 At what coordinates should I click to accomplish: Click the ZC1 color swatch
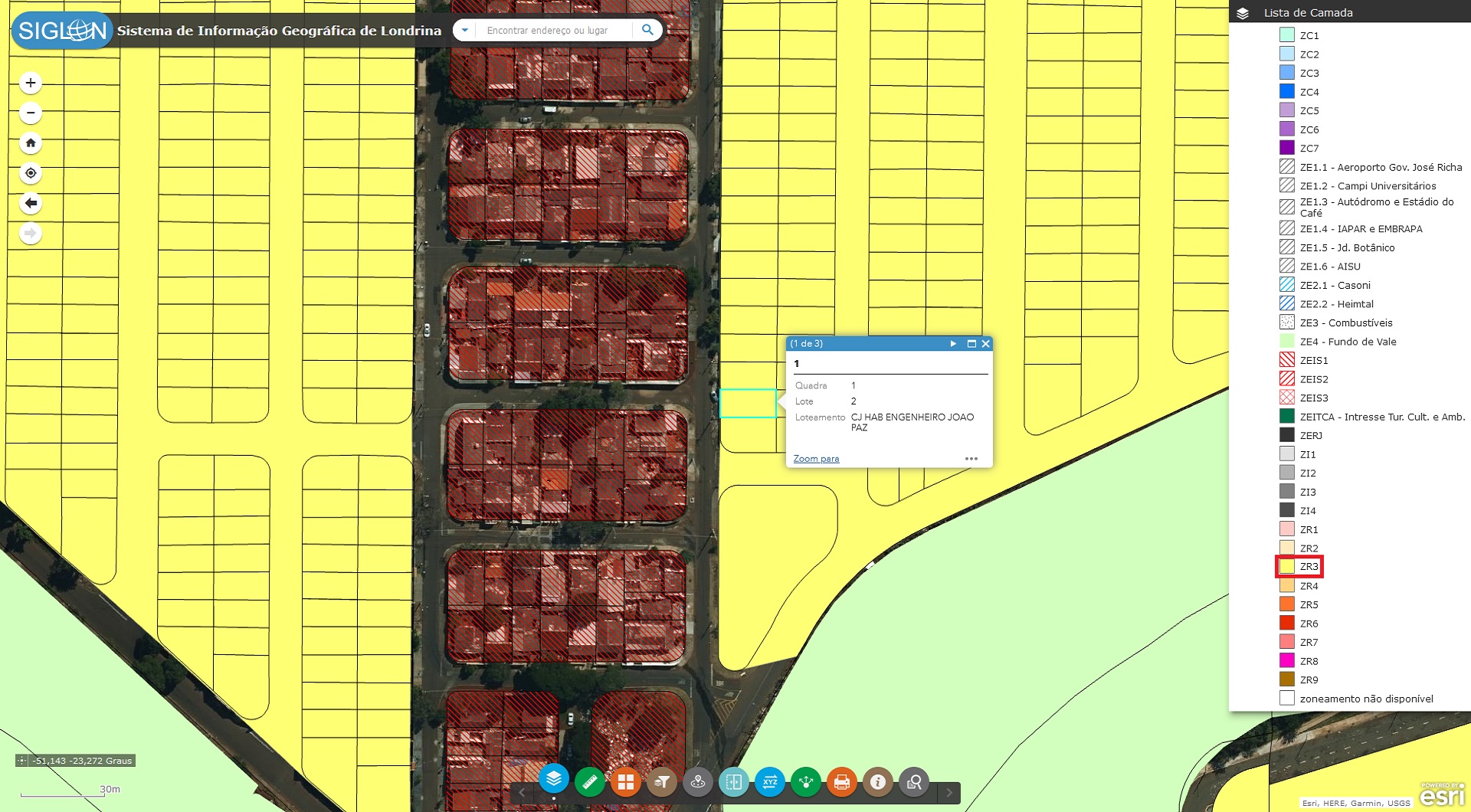[x=1287, y=35]
